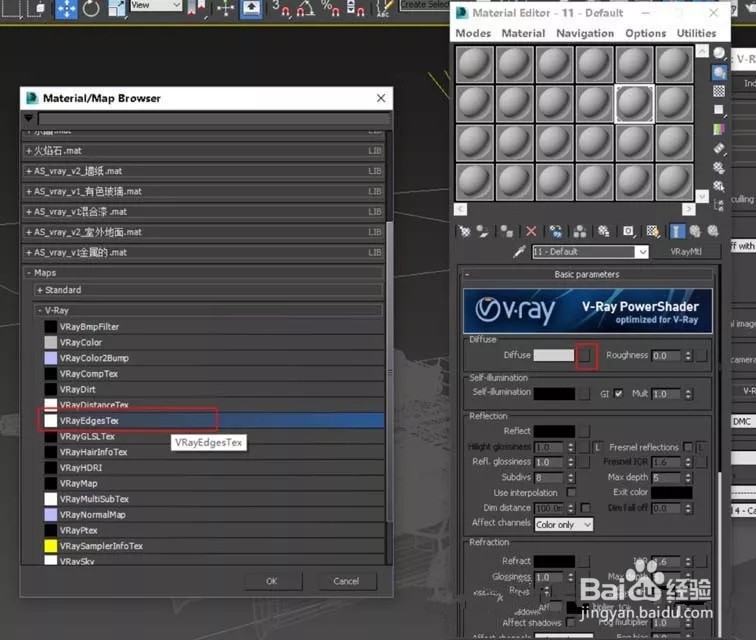Viewport: 756px width, 640px height.
Task: Click the red X Reset Map icon
Action: (x=531, y=231)
